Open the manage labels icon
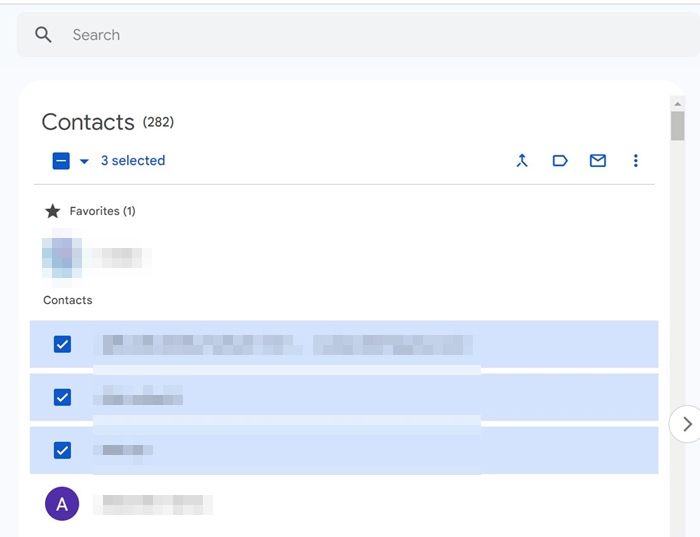The width and height of the screenshot is (700, 537). [x=560, y=161]
